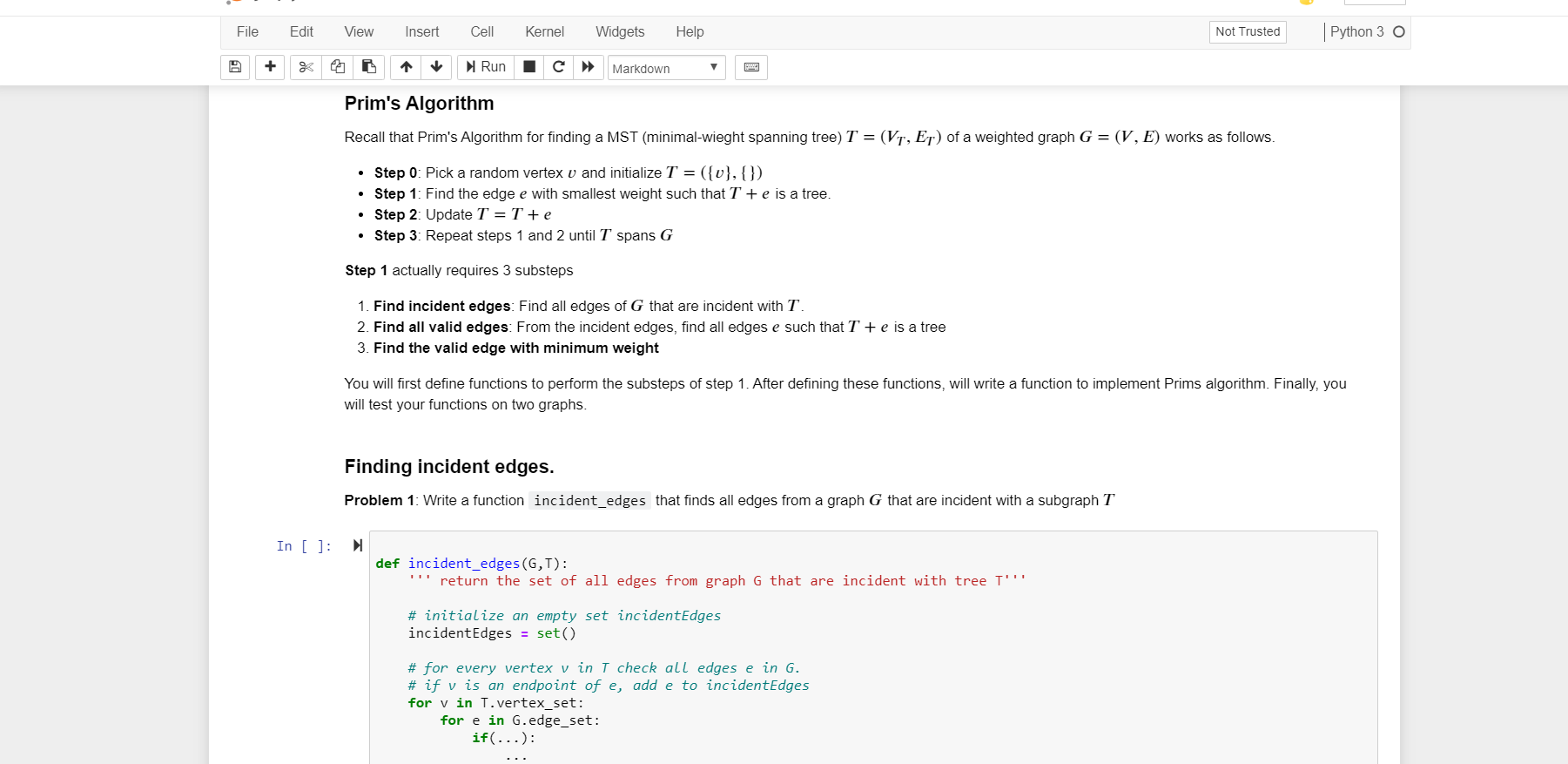Move the selected cell down

point(437,67)
